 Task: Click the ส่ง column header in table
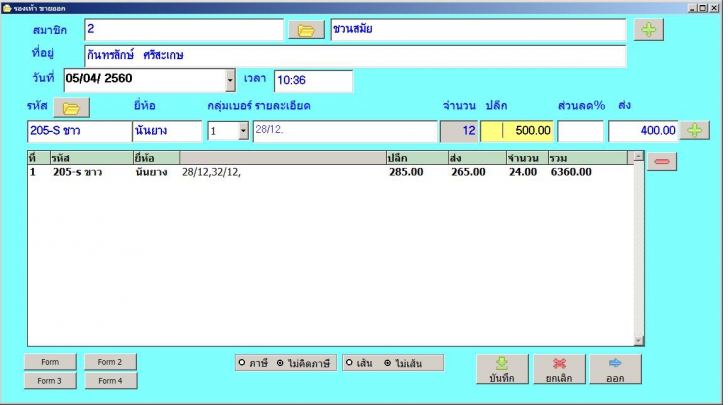point(477,158)
